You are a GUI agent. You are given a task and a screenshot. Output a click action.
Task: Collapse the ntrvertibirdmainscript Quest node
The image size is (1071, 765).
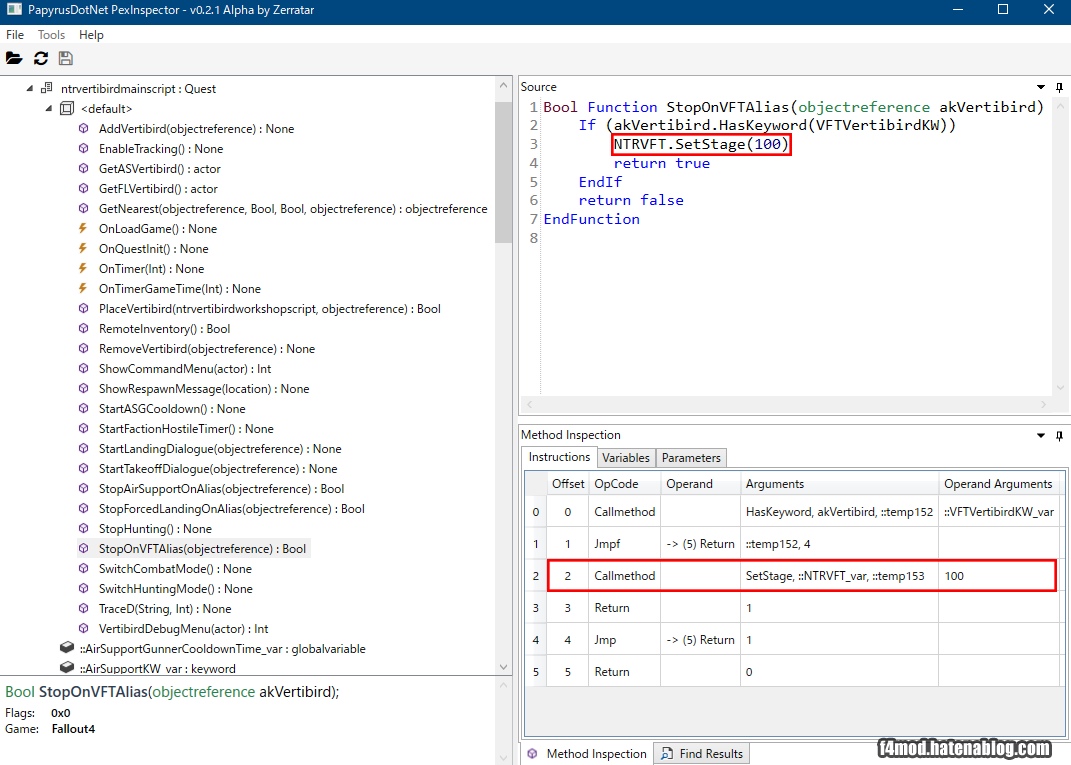coord(29,88)
